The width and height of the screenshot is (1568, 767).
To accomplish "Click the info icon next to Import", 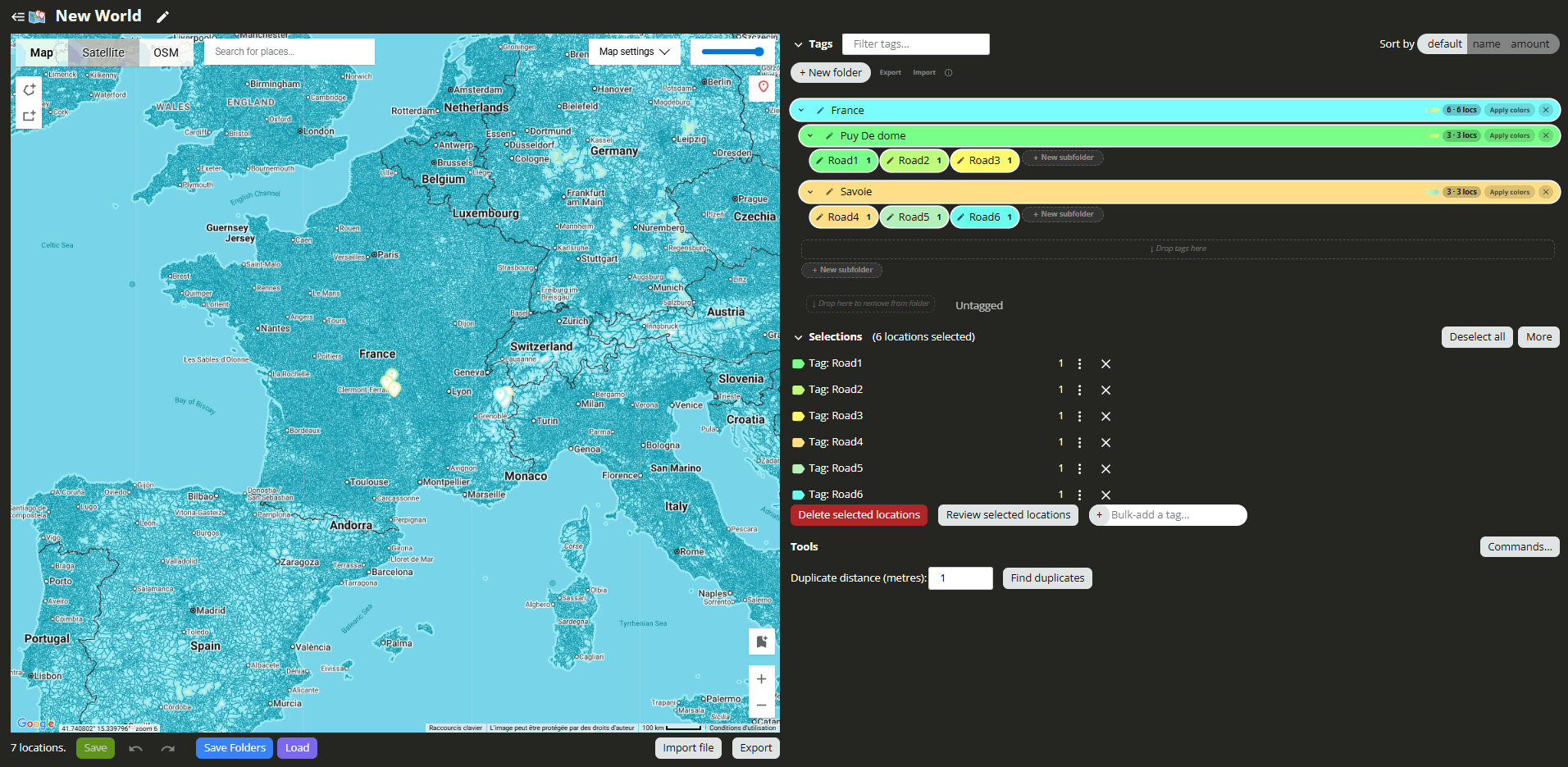I will (x=949, y=73).
